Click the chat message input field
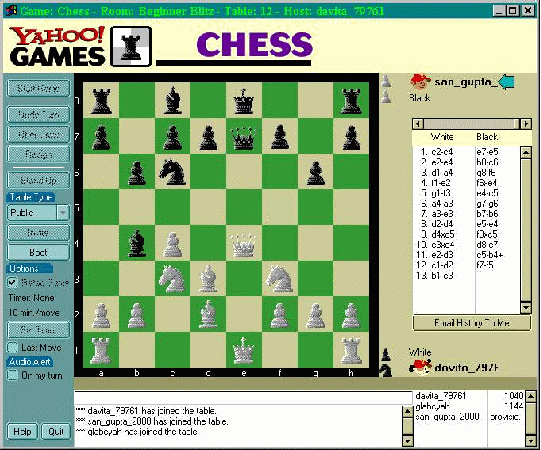The image size is (541, 450). pyautogui.click(x=244, y=398)
